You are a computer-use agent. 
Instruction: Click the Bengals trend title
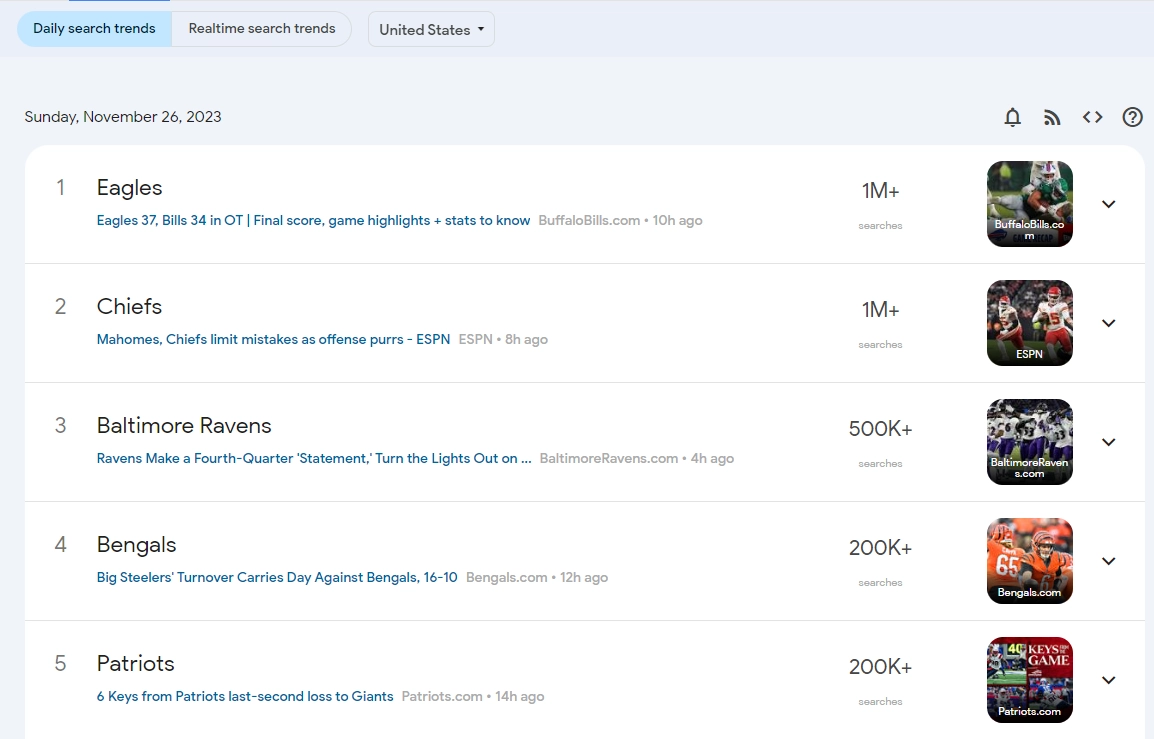(136, 545)
